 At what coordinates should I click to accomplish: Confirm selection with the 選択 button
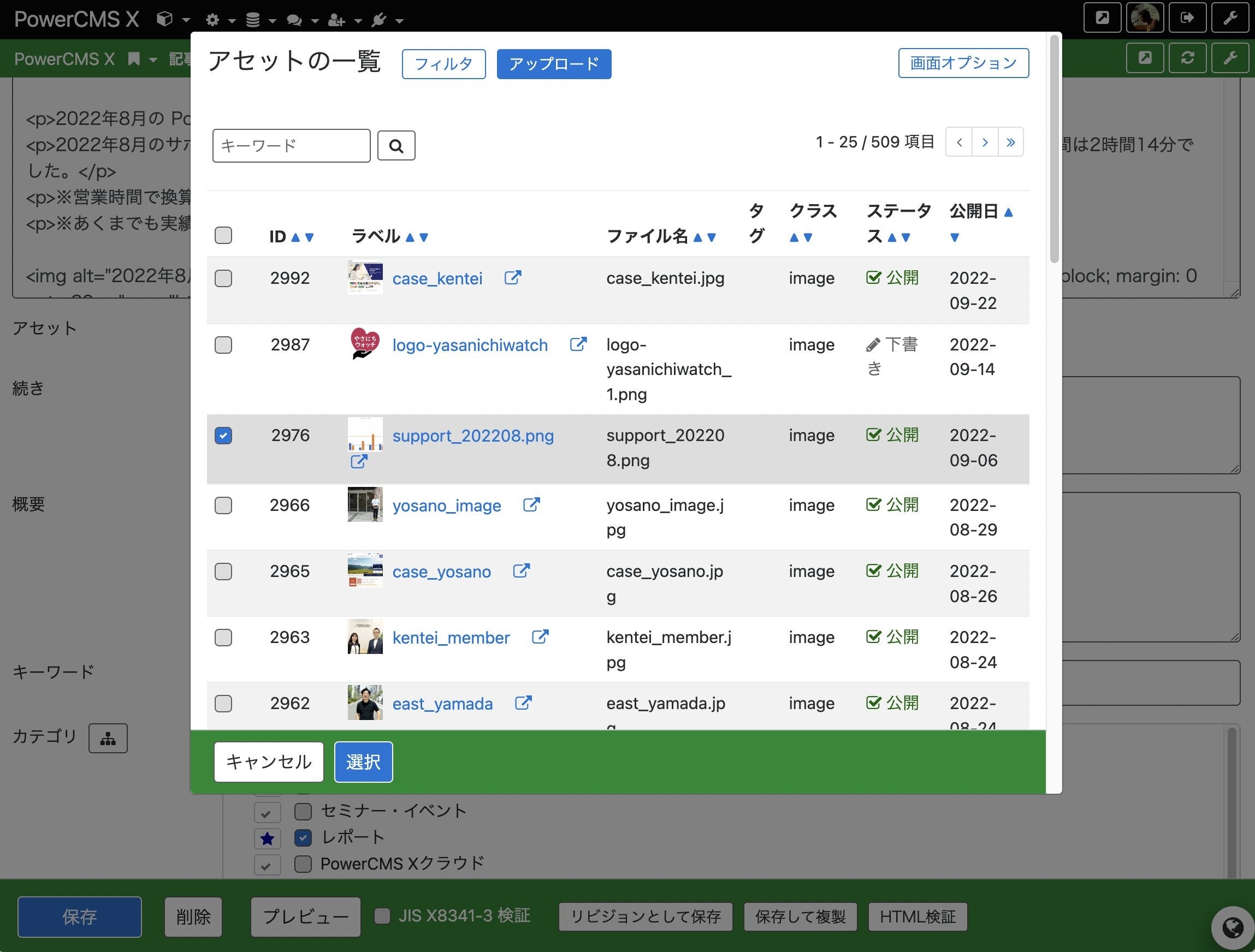[x=363, y=761]
